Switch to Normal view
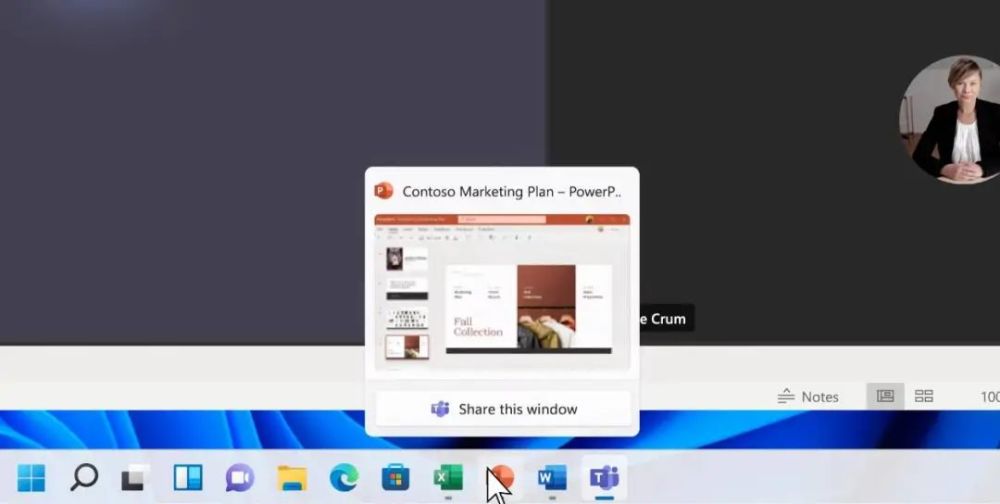 click(885, 396)
